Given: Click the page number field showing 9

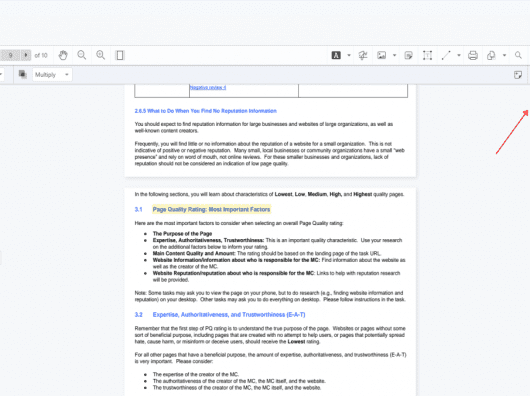Looking at the screenshot, I should click(x=10, y=55).
